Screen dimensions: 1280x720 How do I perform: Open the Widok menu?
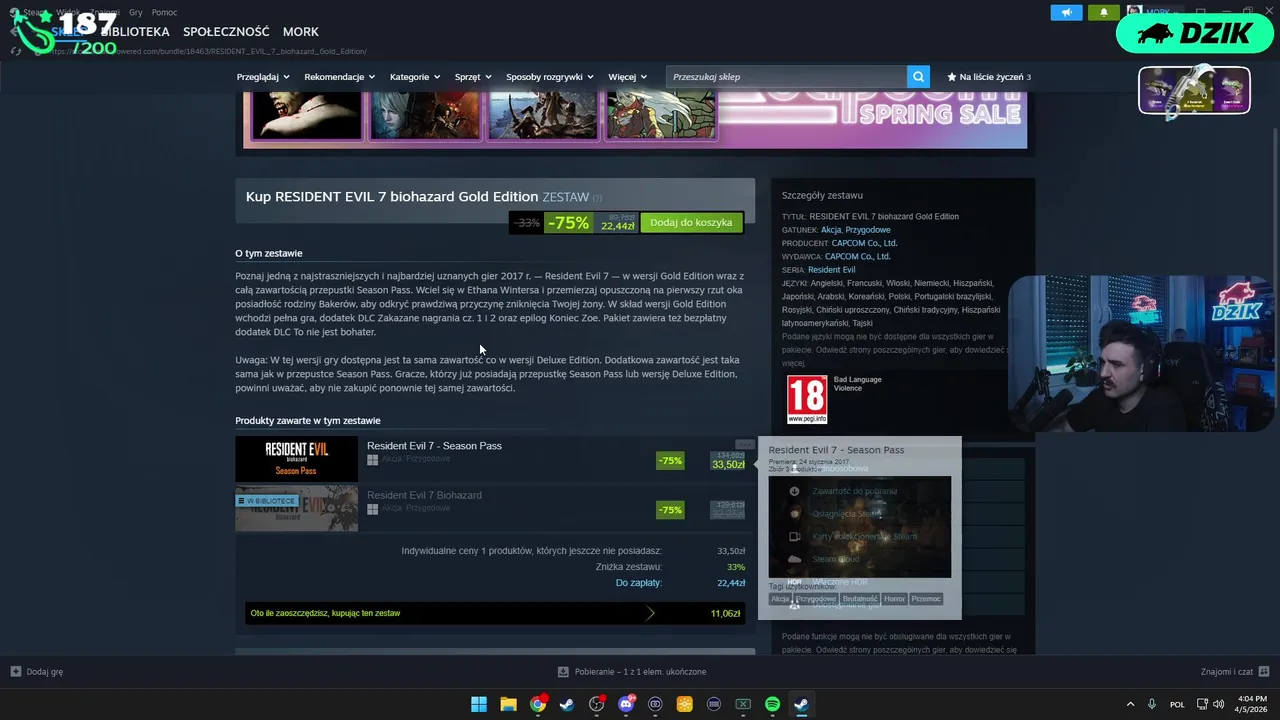click(x=68, y=12)
